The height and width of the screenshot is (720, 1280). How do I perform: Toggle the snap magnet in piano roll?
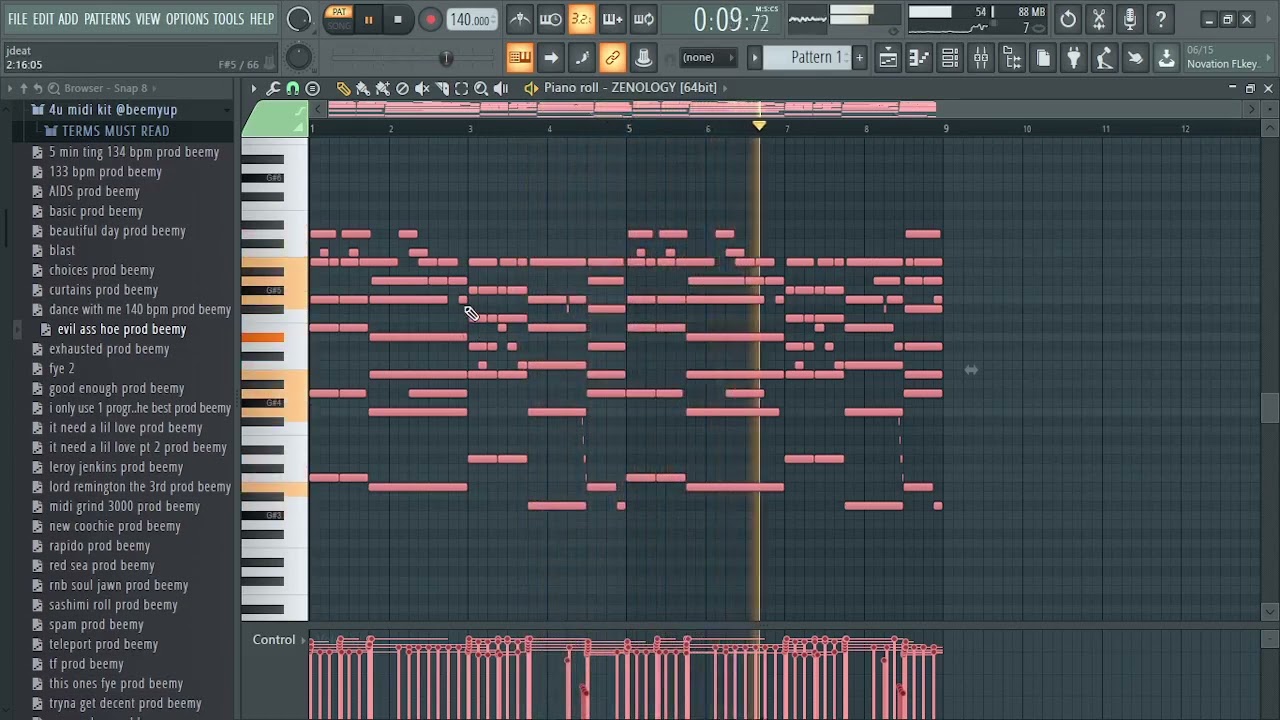(293, 88)
